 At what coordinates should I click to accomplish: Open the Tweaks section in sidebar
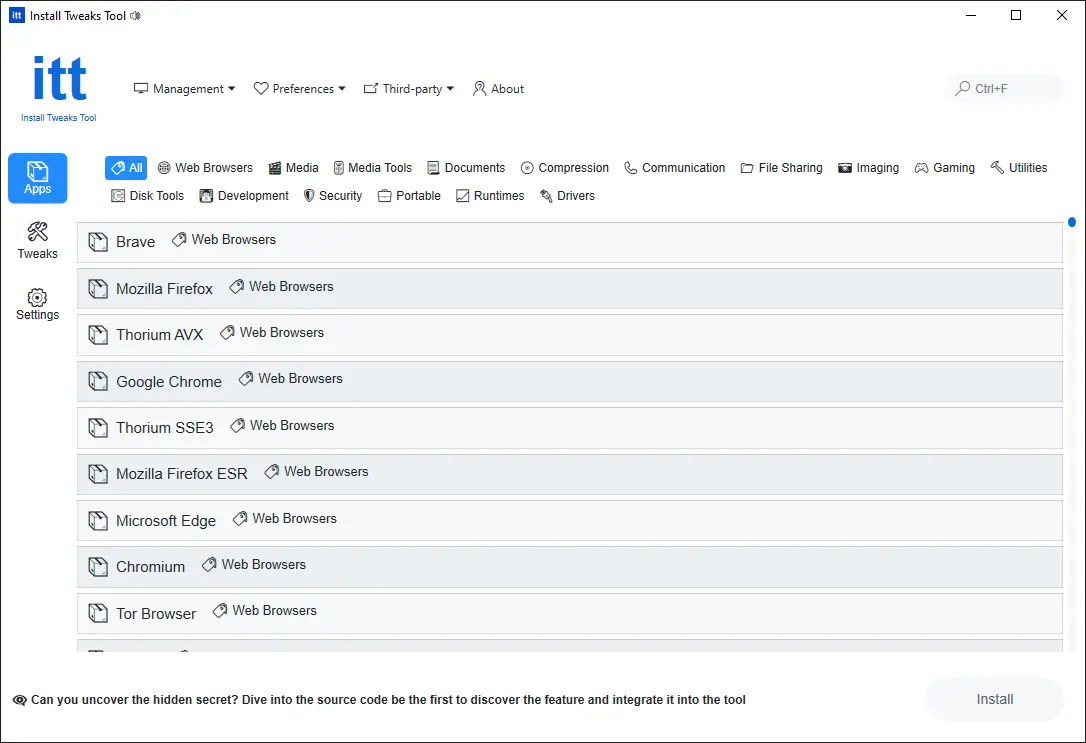(37, 240)
